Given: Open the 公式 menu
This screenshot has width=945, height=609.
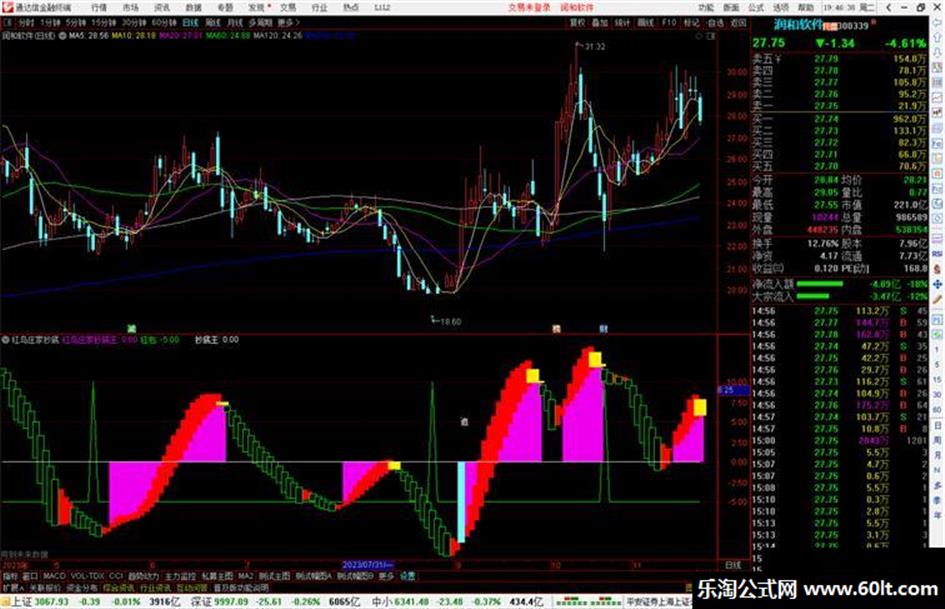Looking at the screenshot, I should click(x=756, y=7).
